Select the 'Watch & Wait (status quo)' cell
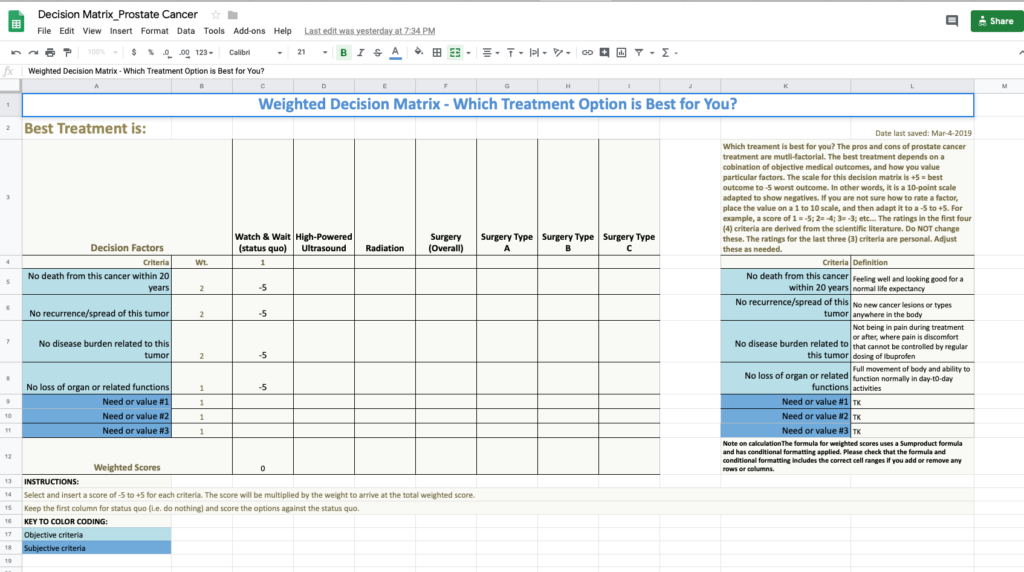This screenshot has width=1024, height=572. point(263,197)
